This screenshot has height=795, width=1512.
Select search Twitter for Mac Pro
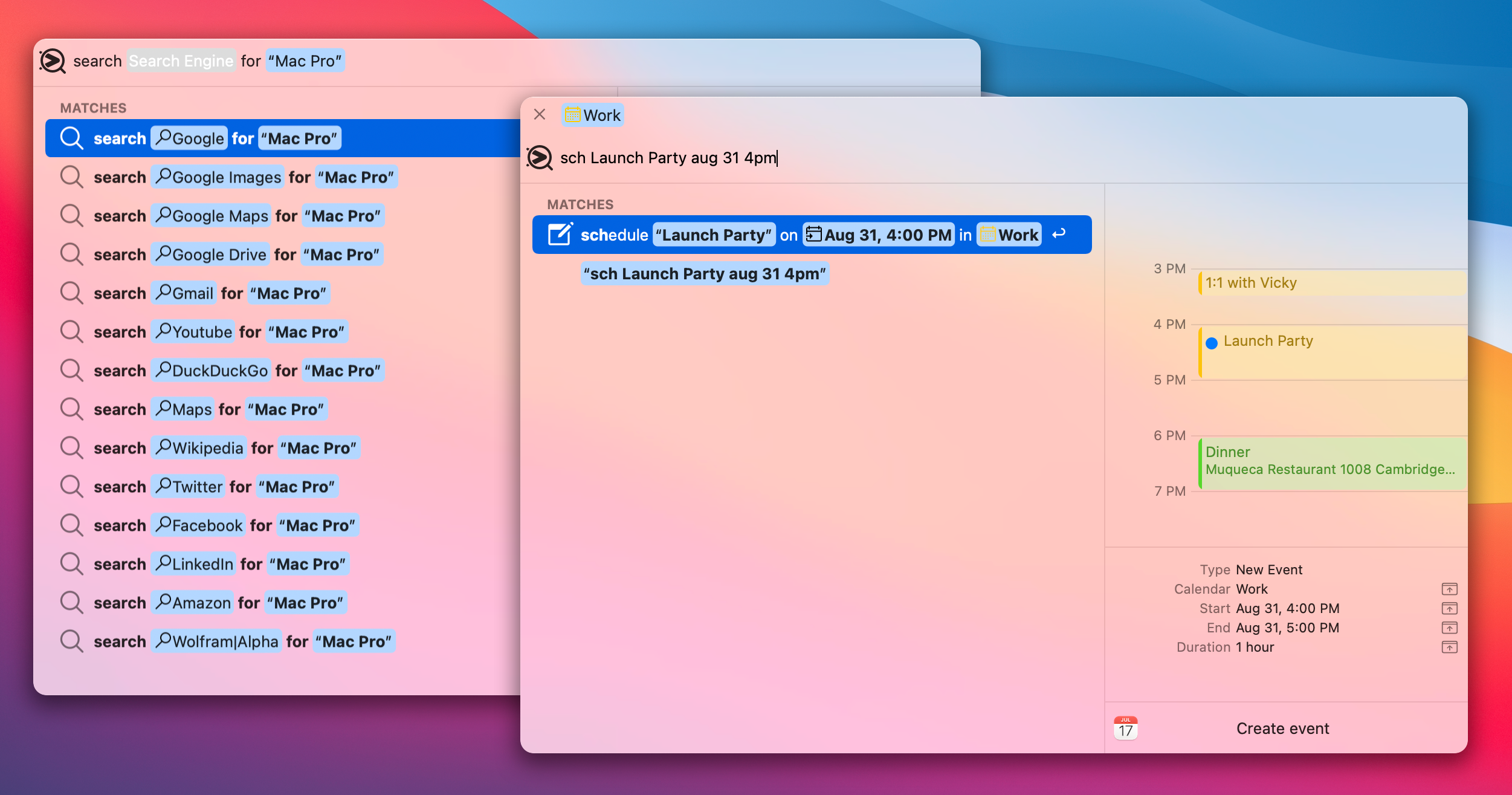283,486
